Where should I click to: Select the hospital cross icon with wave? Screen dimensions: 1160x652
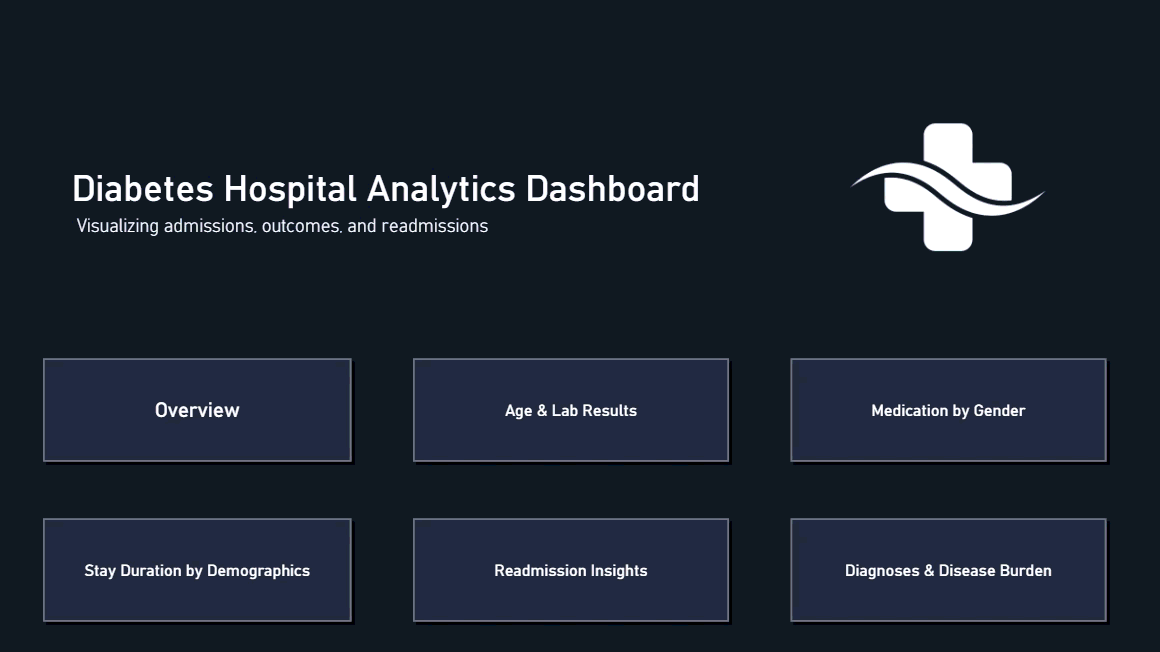click(947, 187)
